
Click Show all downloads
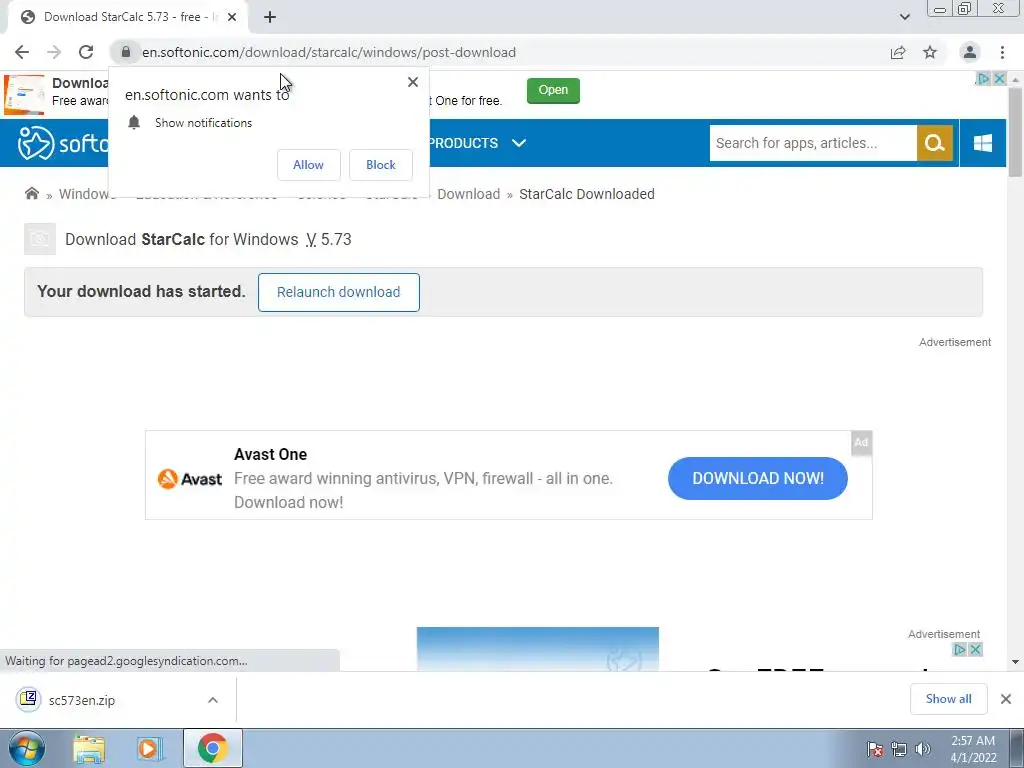click(x=948, y=699)
